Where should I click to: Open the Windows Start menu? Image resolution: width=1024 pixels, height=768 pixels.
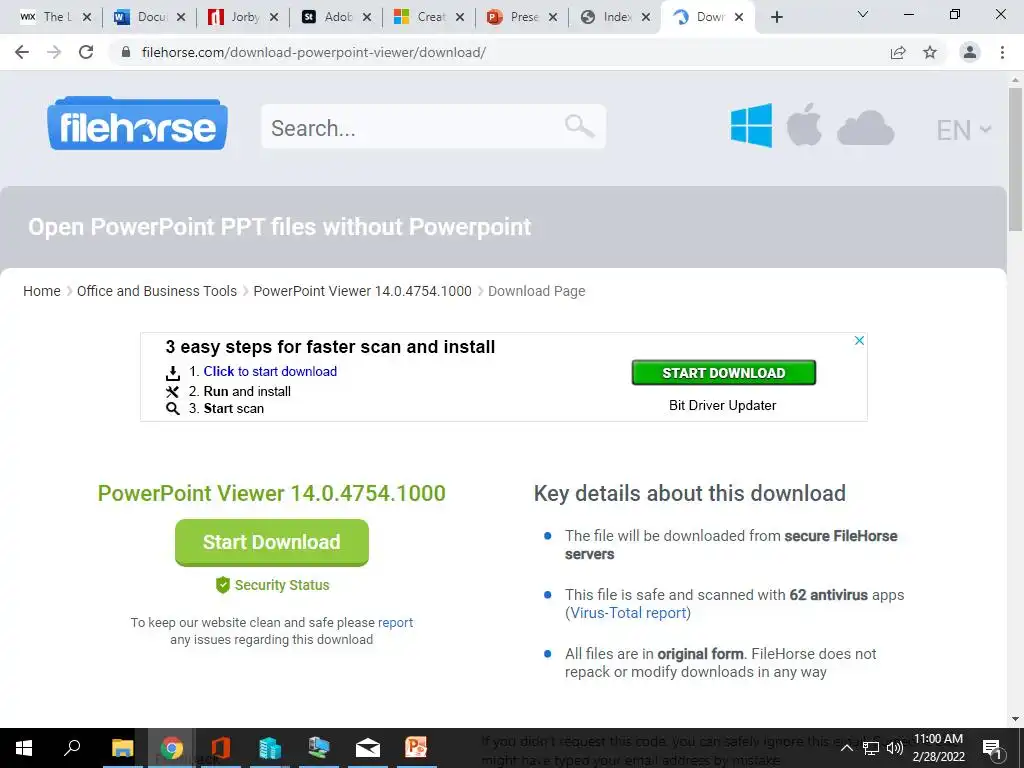coord(24,748)
